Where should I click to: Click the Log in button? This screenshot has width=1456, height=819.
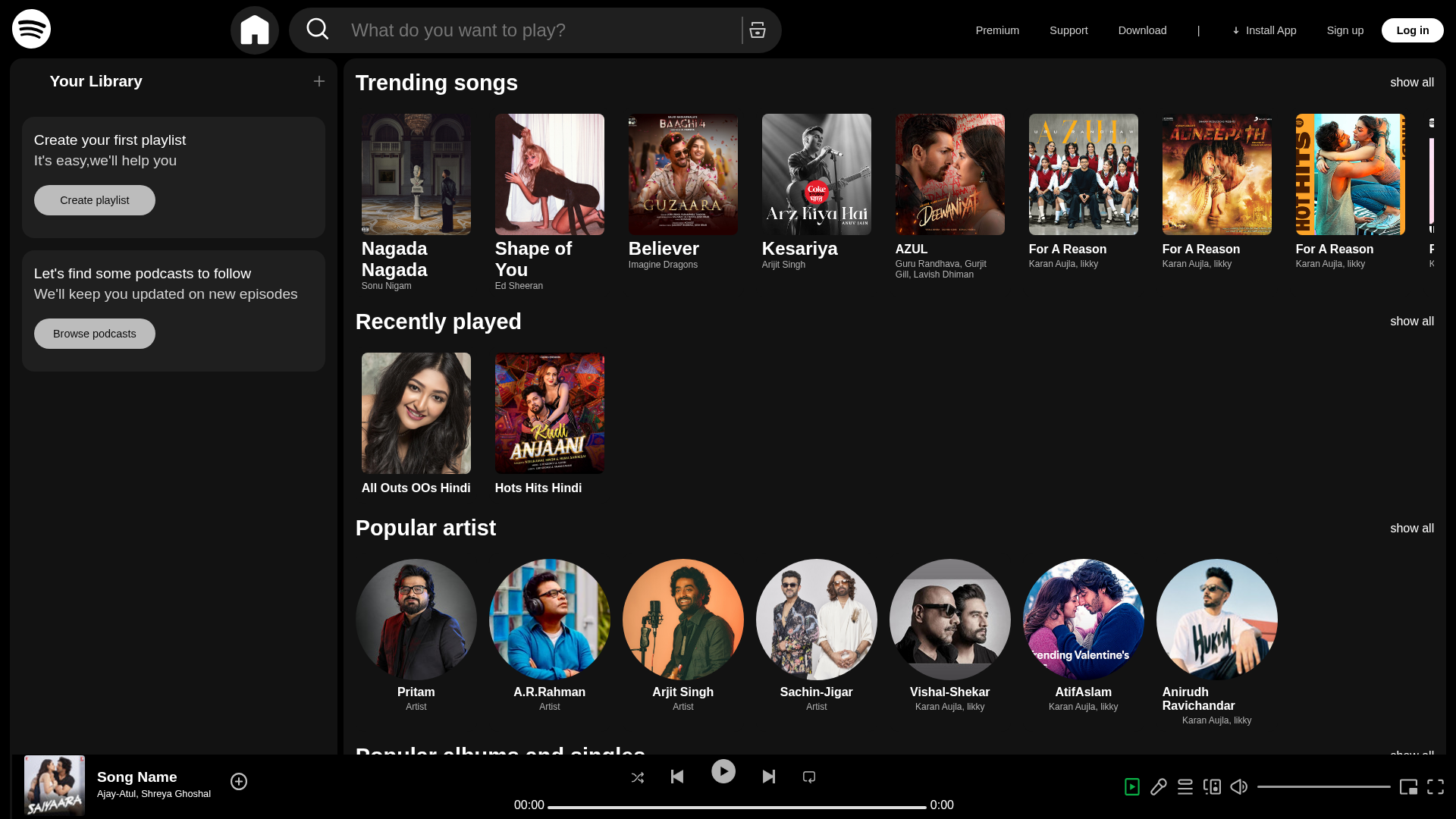1413,30
